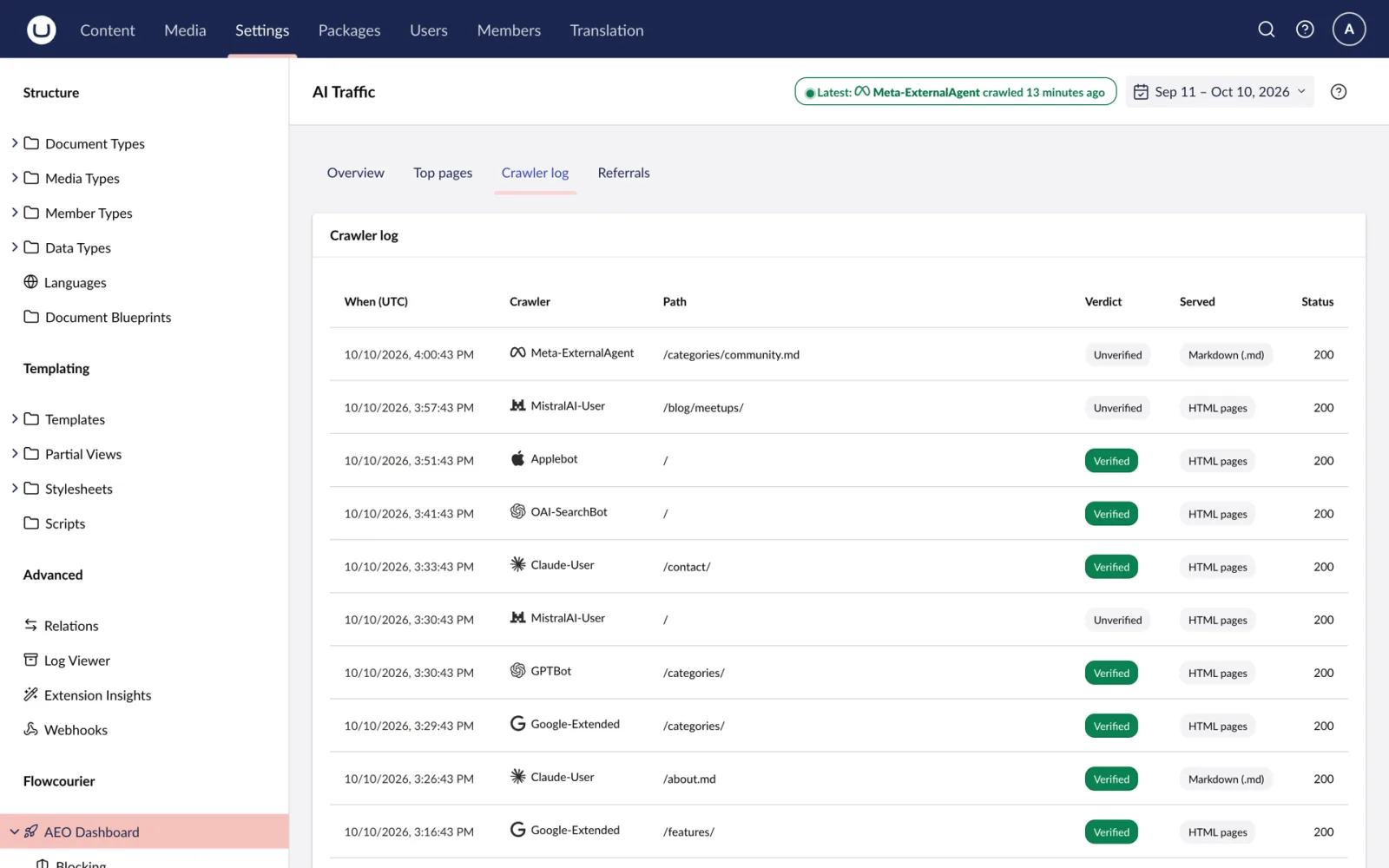Viewport: 1389px width, 868px height.
Task: Open the help icon in top bar
Action: coord(1305,30)
